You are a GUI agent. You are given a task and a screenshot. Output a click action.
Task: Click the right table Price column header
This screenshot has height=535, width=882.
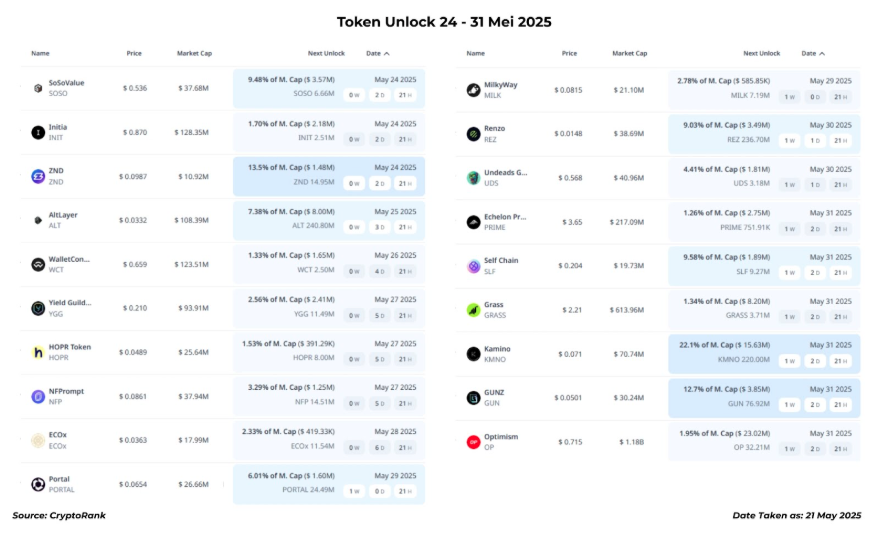click(569, 53)
